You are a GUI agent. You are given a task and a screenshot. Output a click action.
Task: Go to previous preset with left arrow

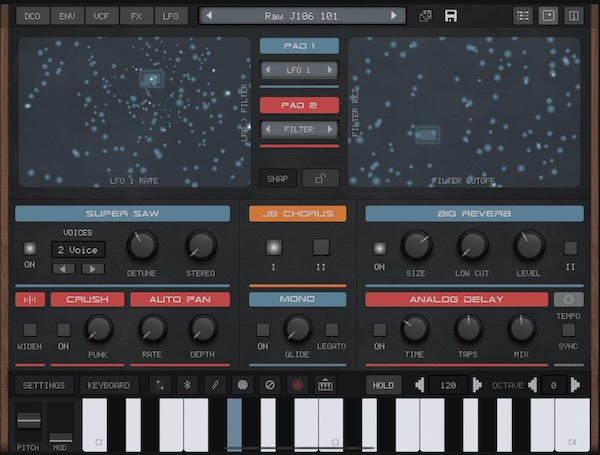tap(209, 16)
